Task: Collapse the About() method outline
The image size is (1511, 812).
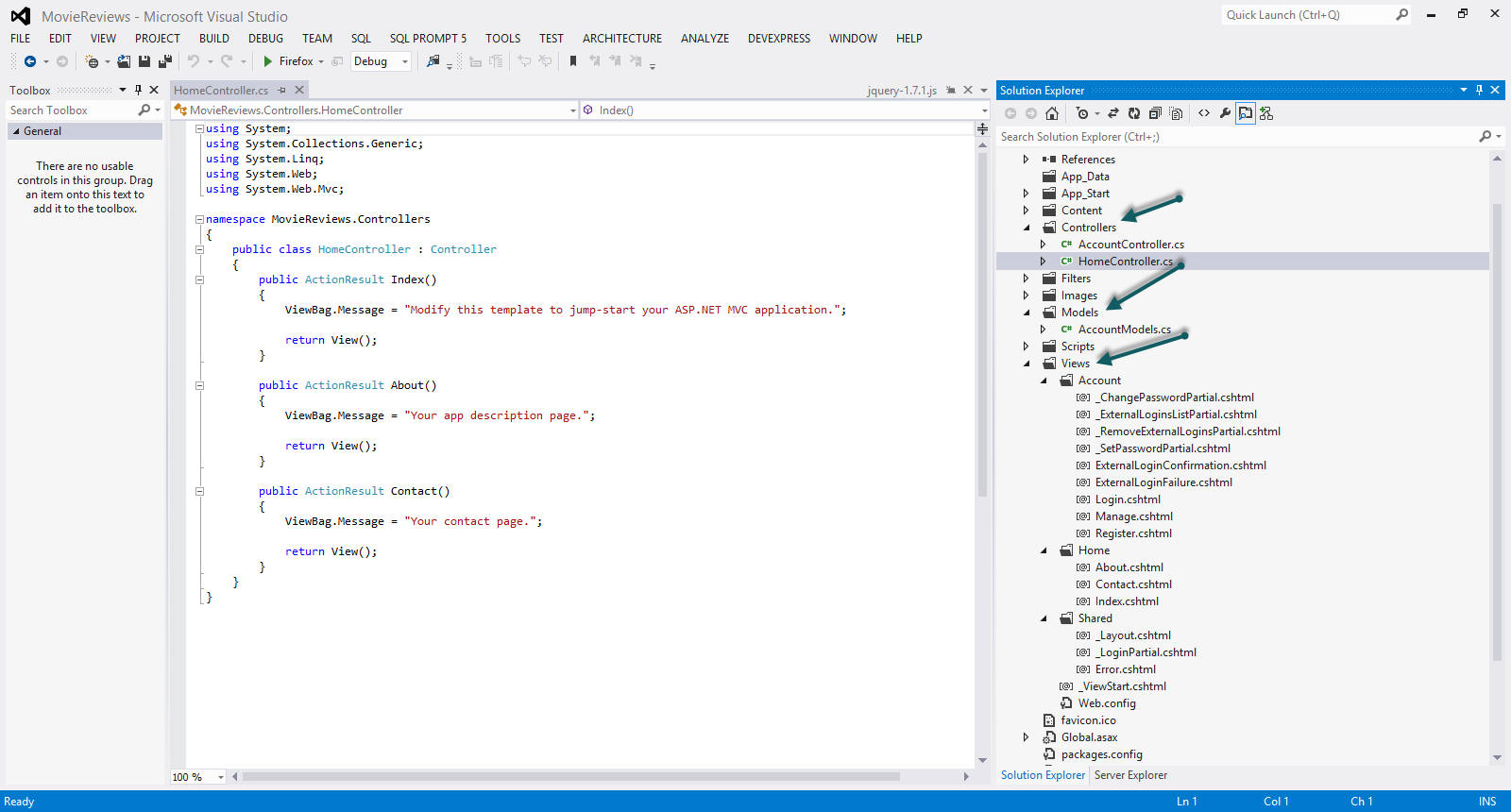Action: 199,385
